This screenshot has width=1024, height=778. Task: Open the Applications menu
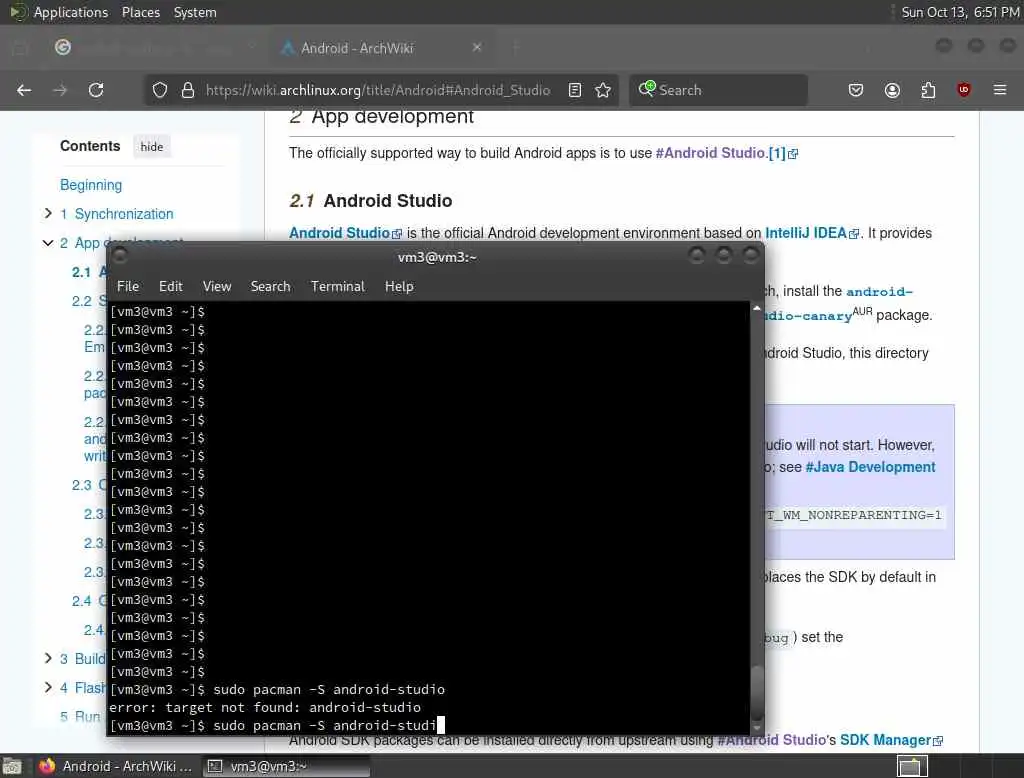click(x=71, y=12)
